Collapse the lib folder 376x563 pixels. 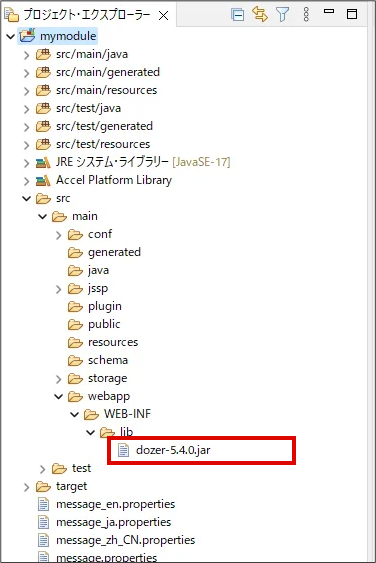90,432
